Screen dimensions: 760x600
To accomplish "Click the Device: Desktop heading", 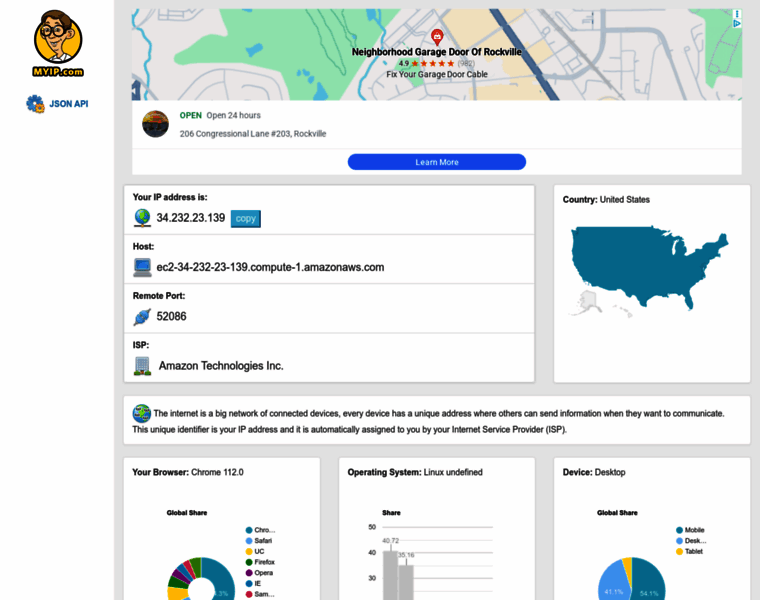I will click(x=594, y=472).
